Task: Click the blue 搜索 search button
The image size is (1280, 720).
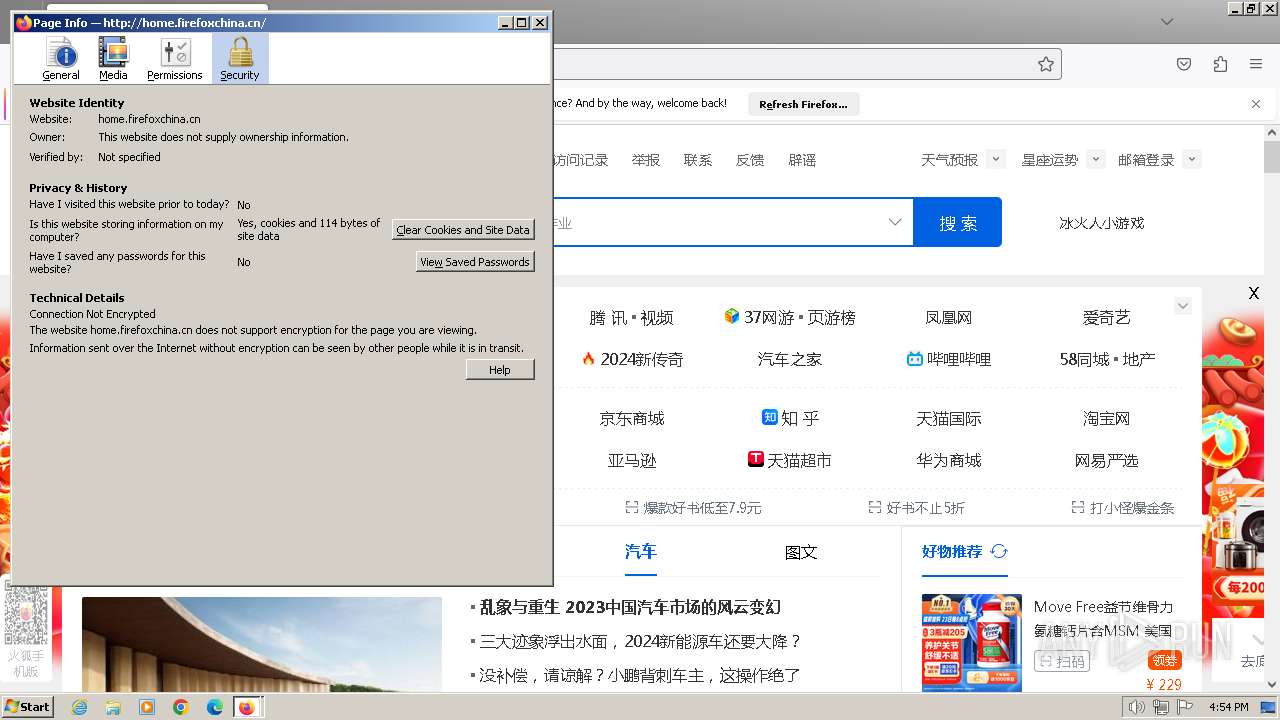Action: (x=958, y=222)
